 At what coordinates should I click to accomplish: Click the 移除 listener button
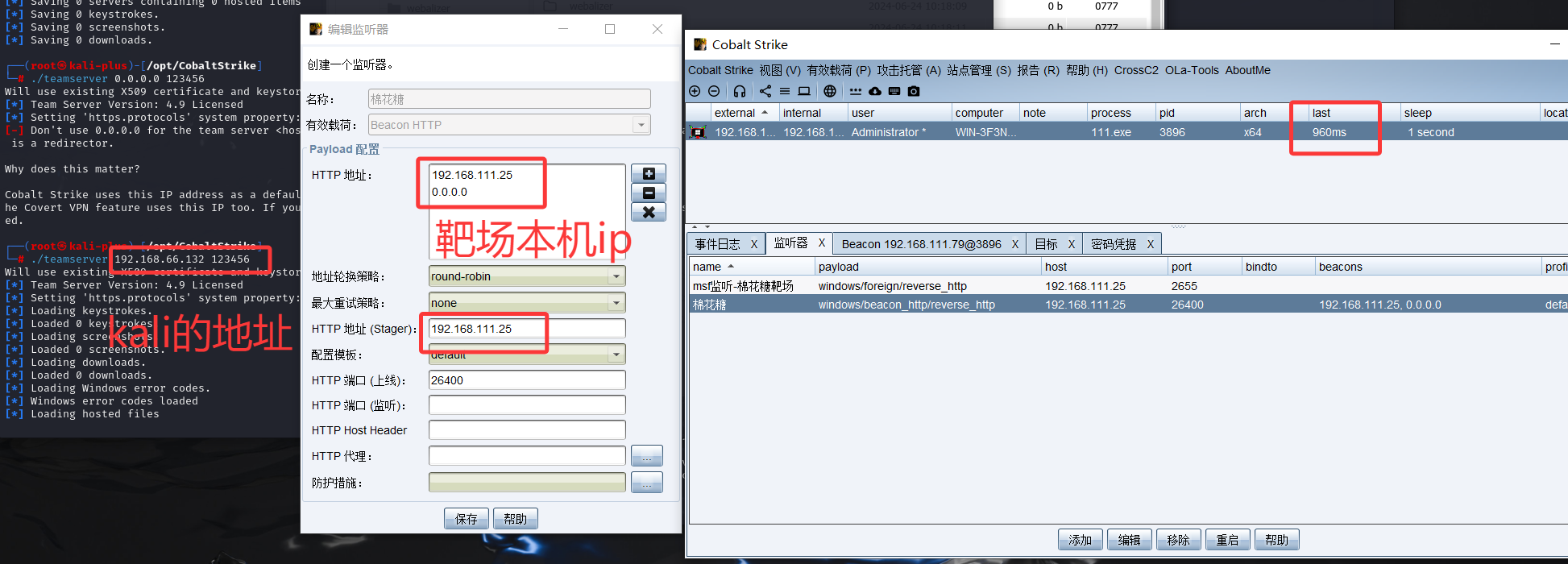point(1179,540)
